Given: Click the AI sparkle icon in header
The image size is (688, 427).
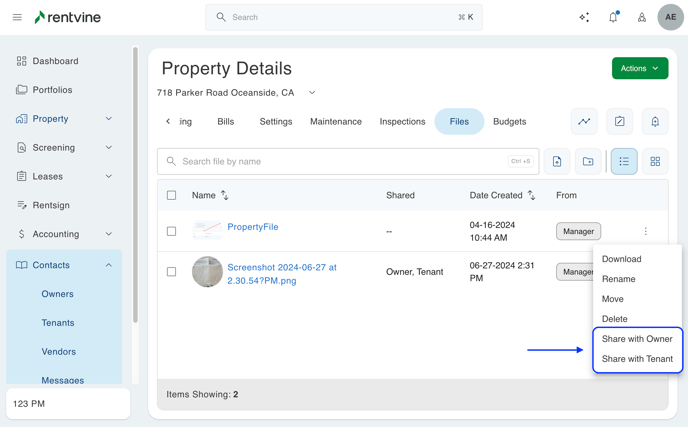Looking at the screenshot, I should pos(584,17).
